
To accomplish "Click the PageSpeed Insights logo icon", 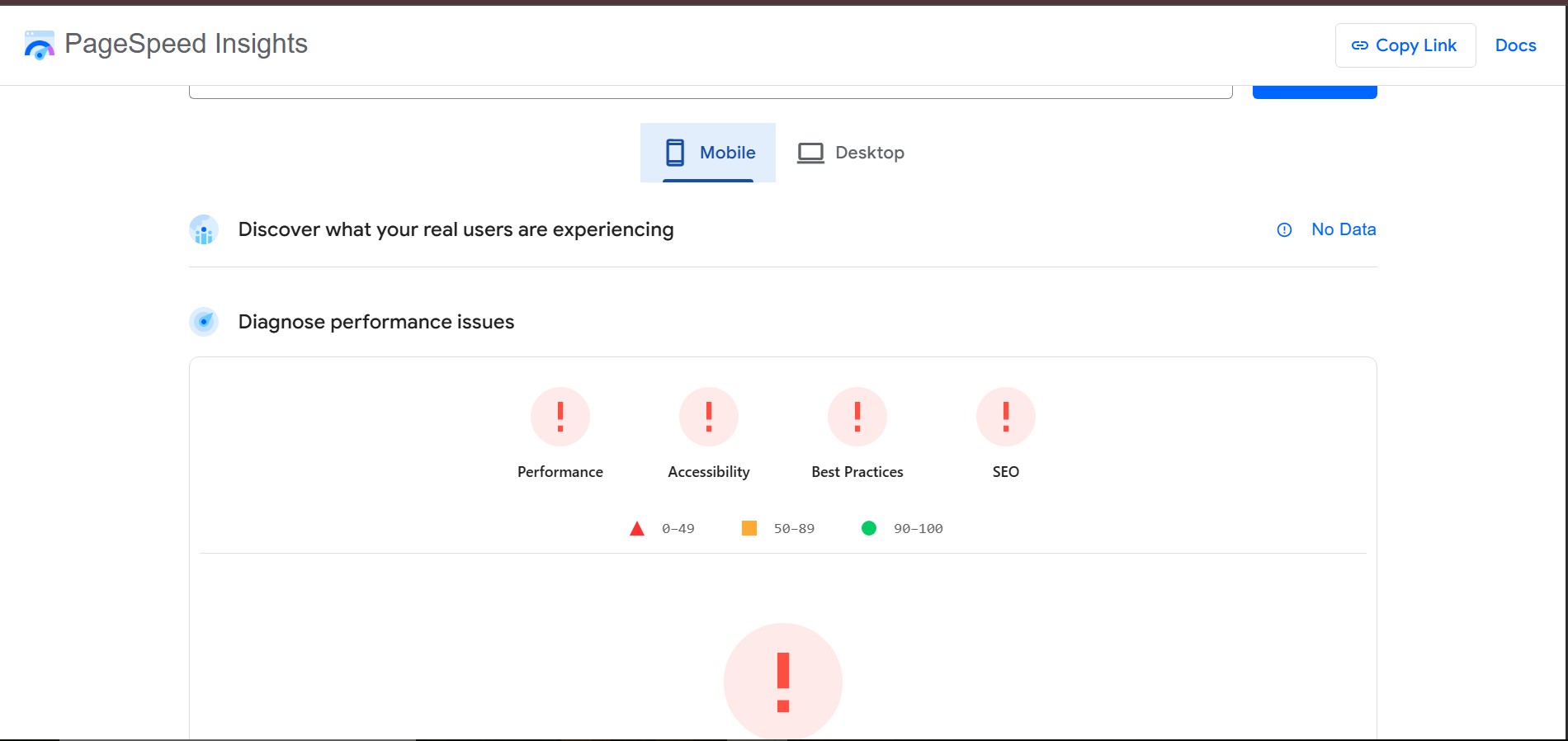I will (x=39, y=45).
